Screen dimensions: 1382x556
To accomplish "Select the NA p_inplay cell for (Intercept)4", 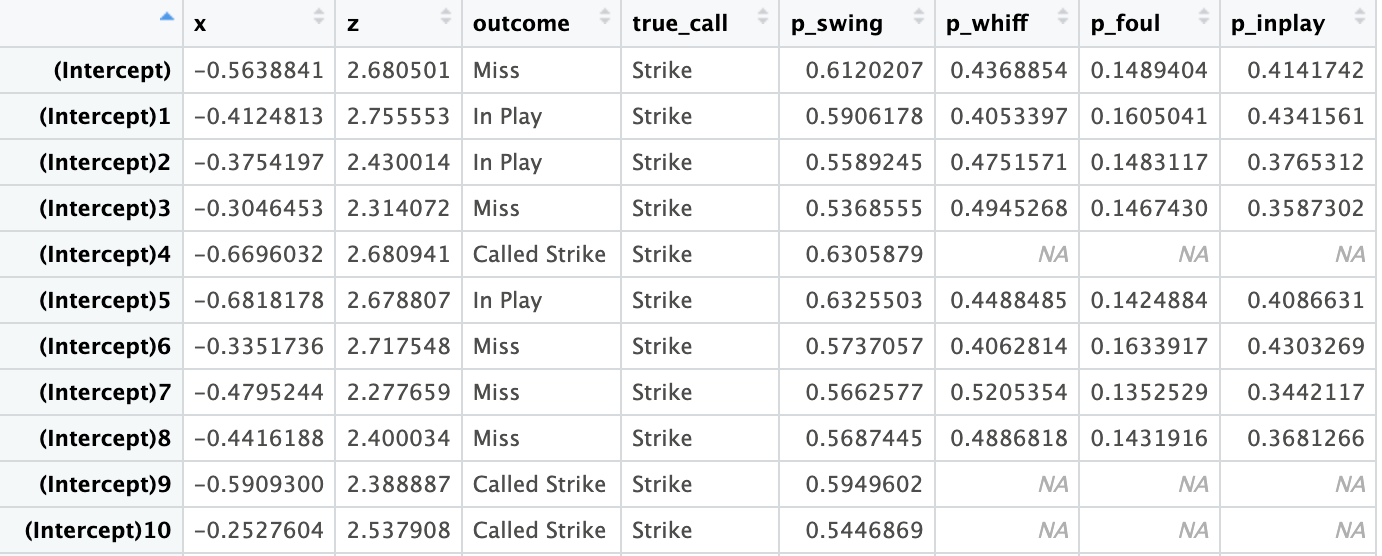I will coord(1350,255).
